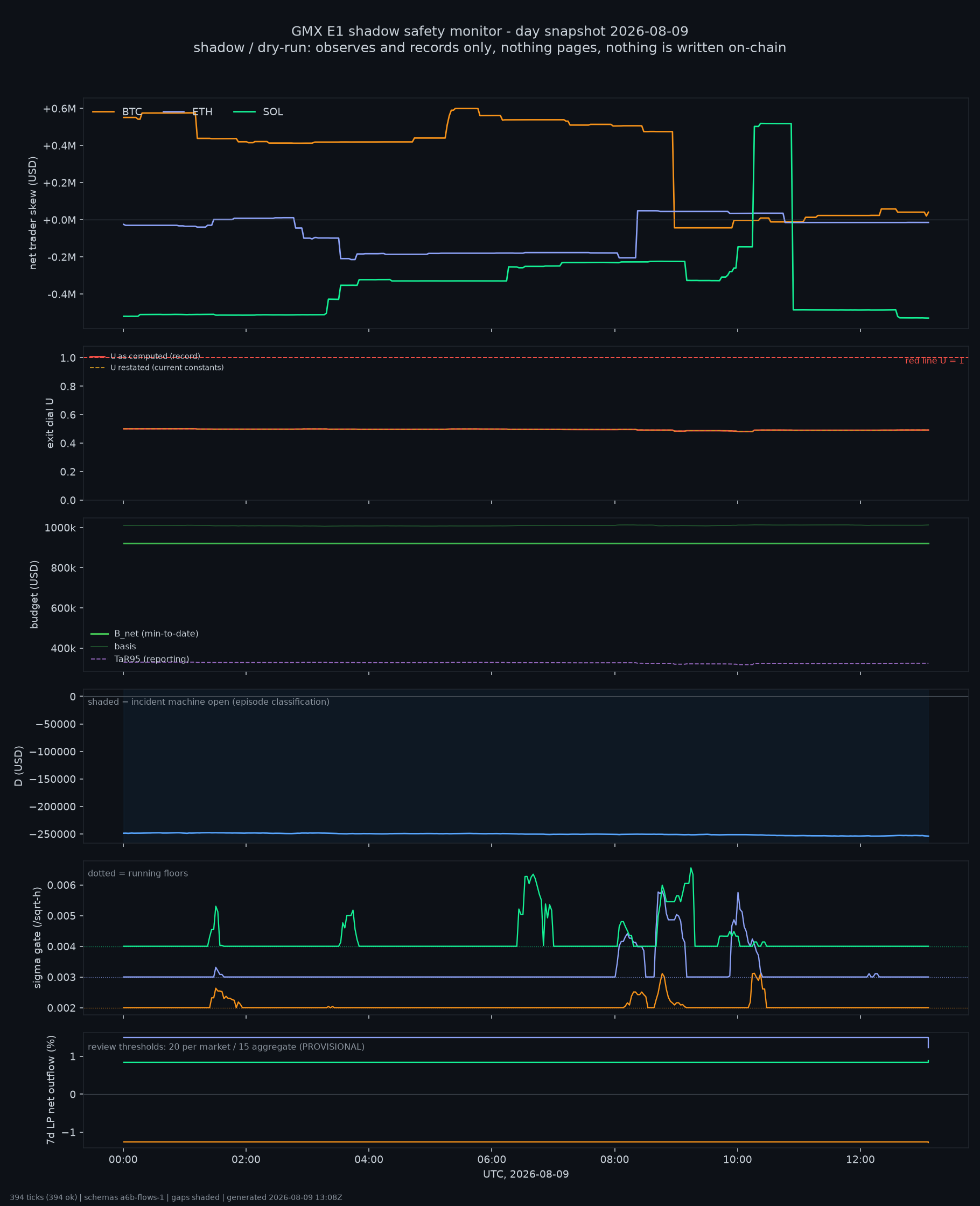
Task: Click the 'shadow / dry-run' subtitle line
Action: (x=489, y=47)
